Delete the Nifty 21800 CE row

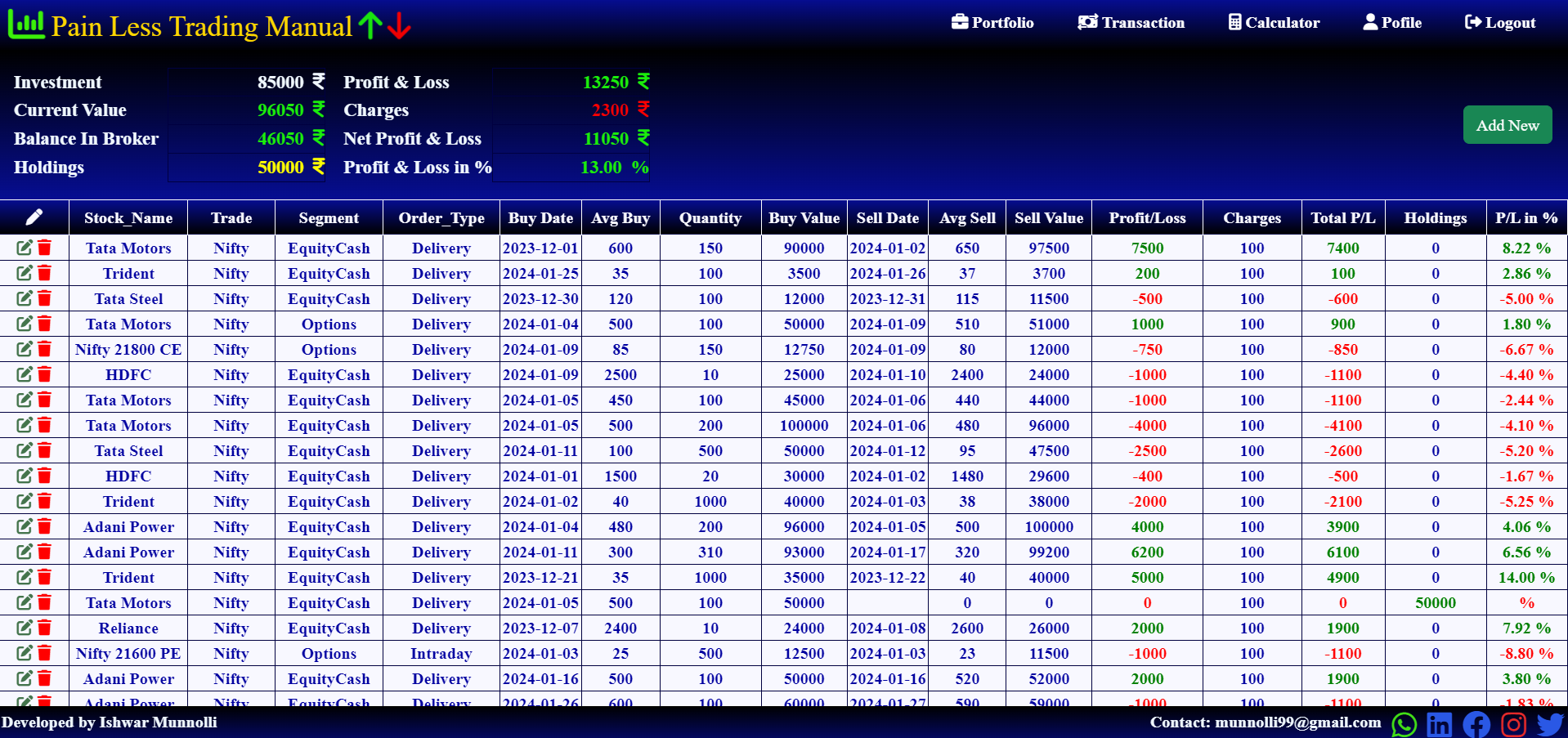click(x=44, y=349)
